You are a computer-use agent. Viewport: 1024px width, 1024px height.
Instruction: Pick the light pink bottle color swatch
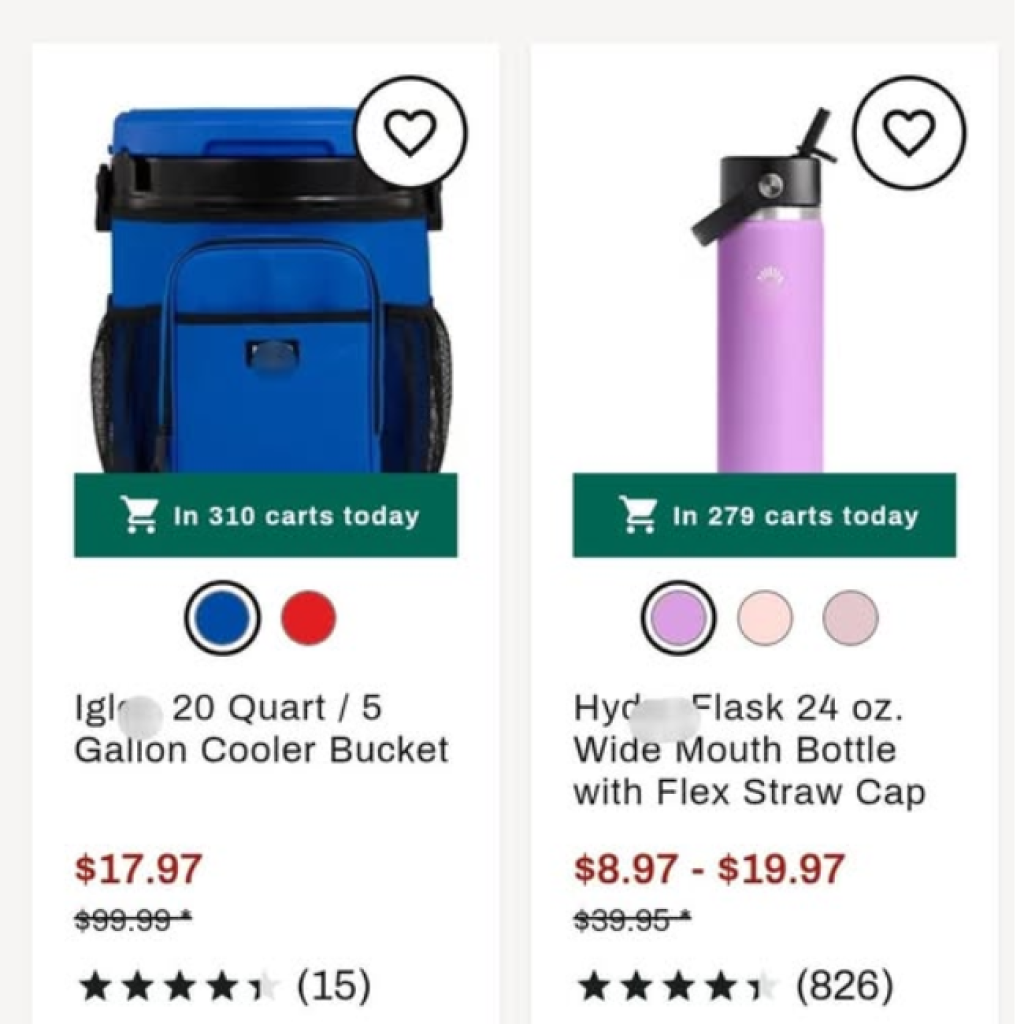point(765,618)
